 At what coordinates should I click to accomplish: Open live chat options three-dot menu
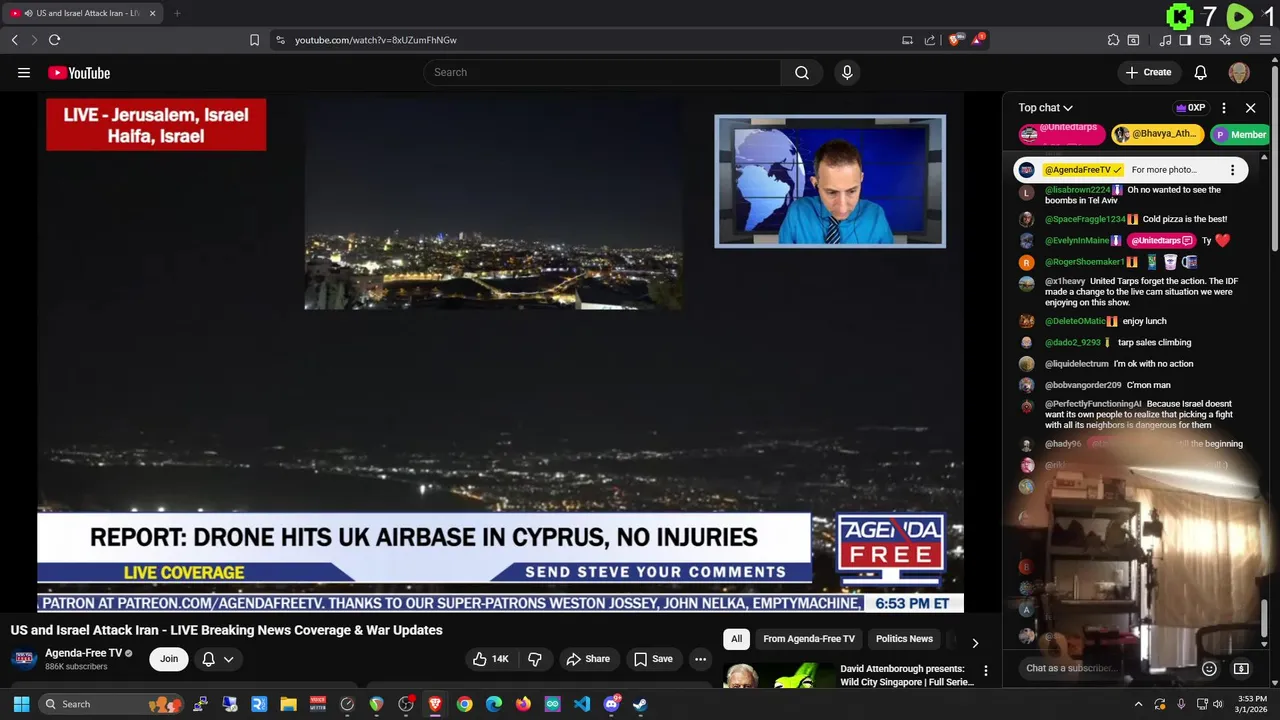pyautogui.click(x=1224, y=107)
